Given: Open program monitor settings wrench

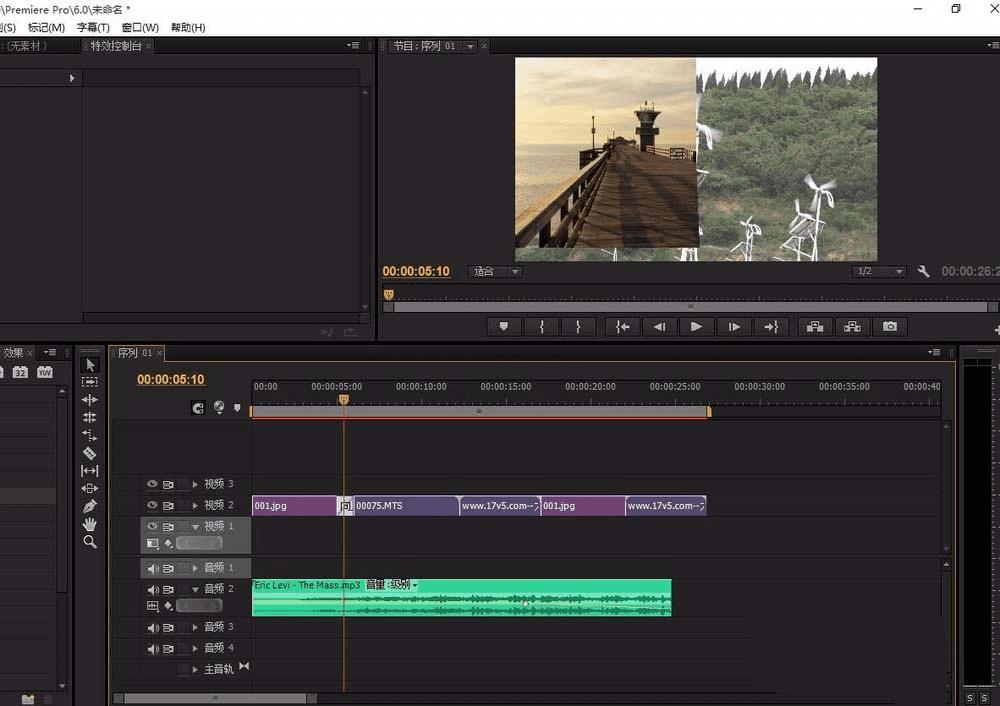Looking at the screenshot, I should pos(923,272).
